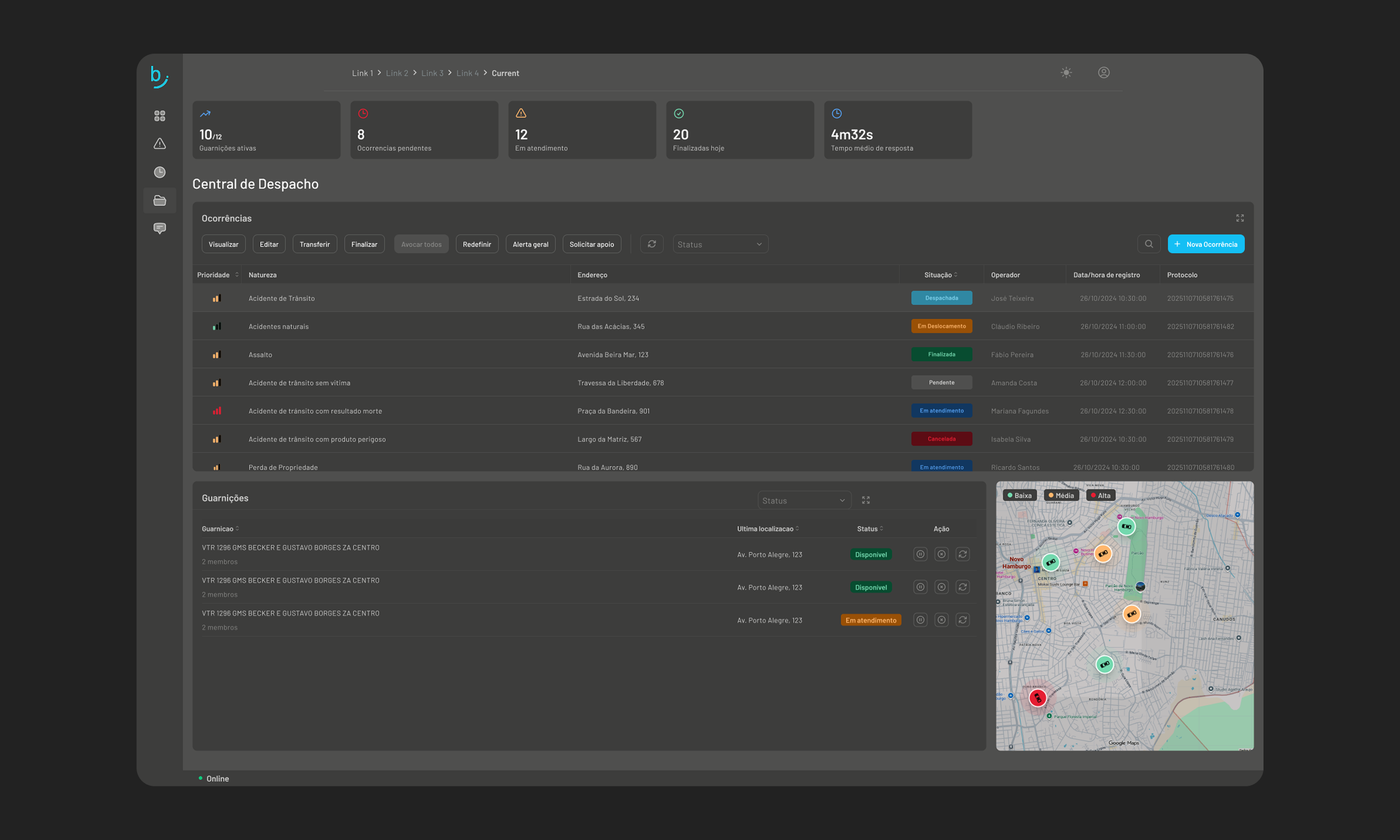
Task: Open the Status dropdown in Ocorrências
Action: tap(720, 244)
